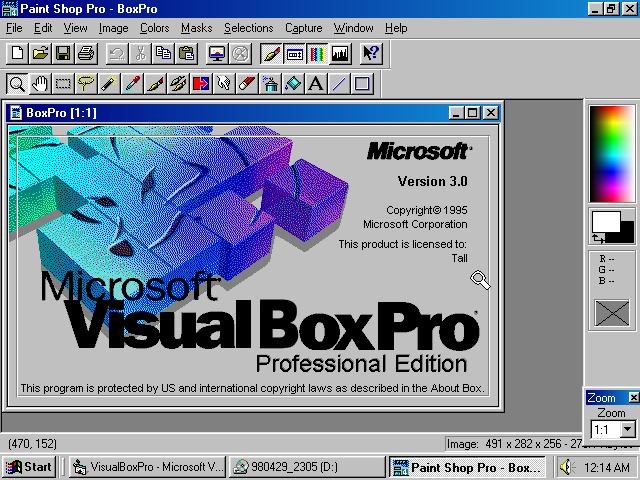The image size is (640, 480).
Task: Pick the Magic Wand tool
Action: [109, 83]
